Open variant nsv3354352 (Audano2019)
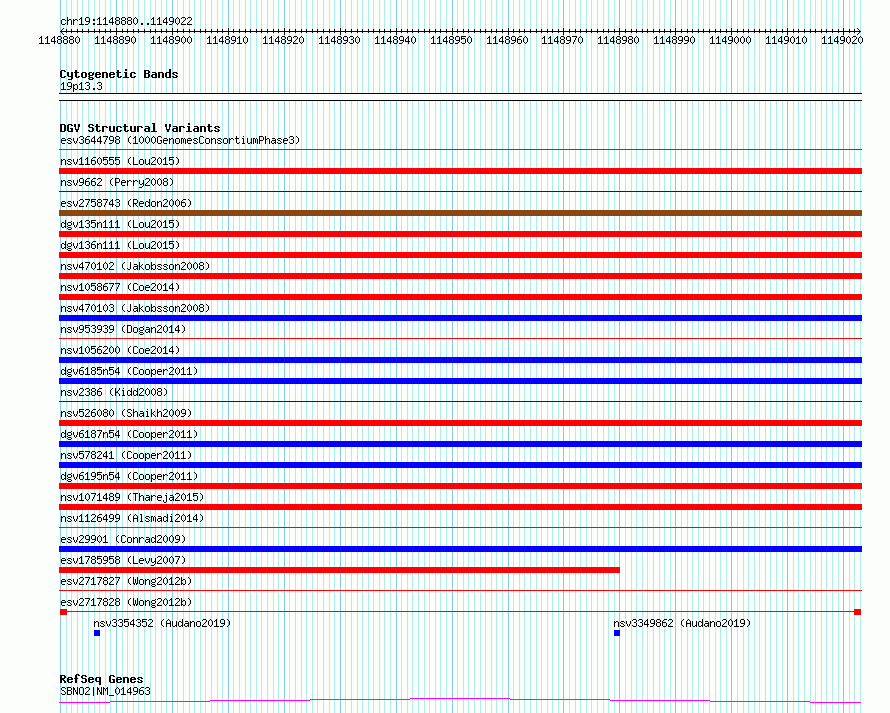 click(x=162, y=623)
